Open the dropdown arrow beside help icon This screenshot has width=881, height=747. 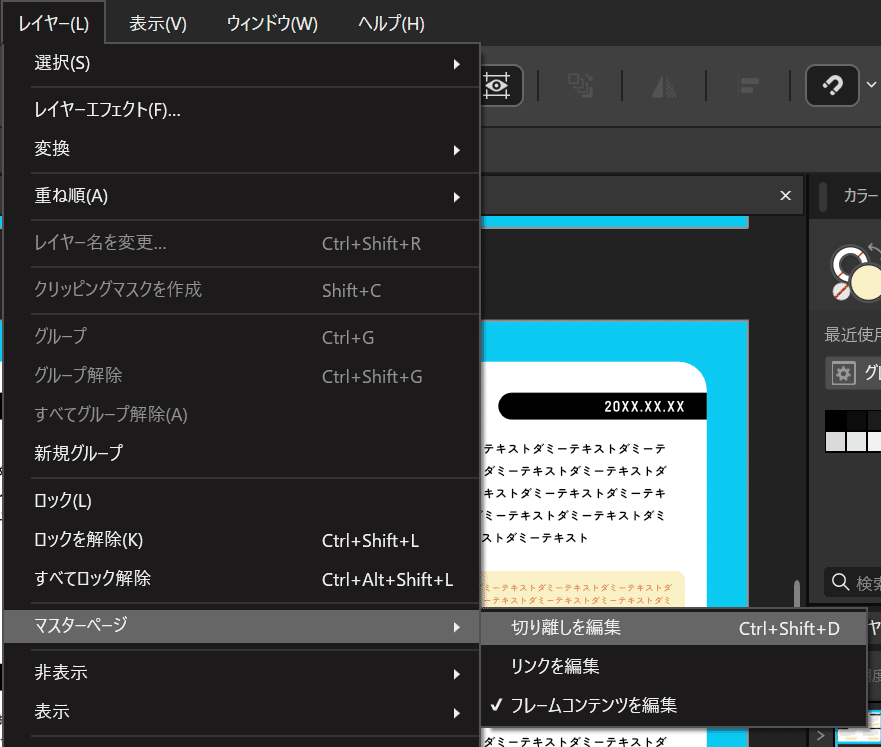click(x=871, y=85)
